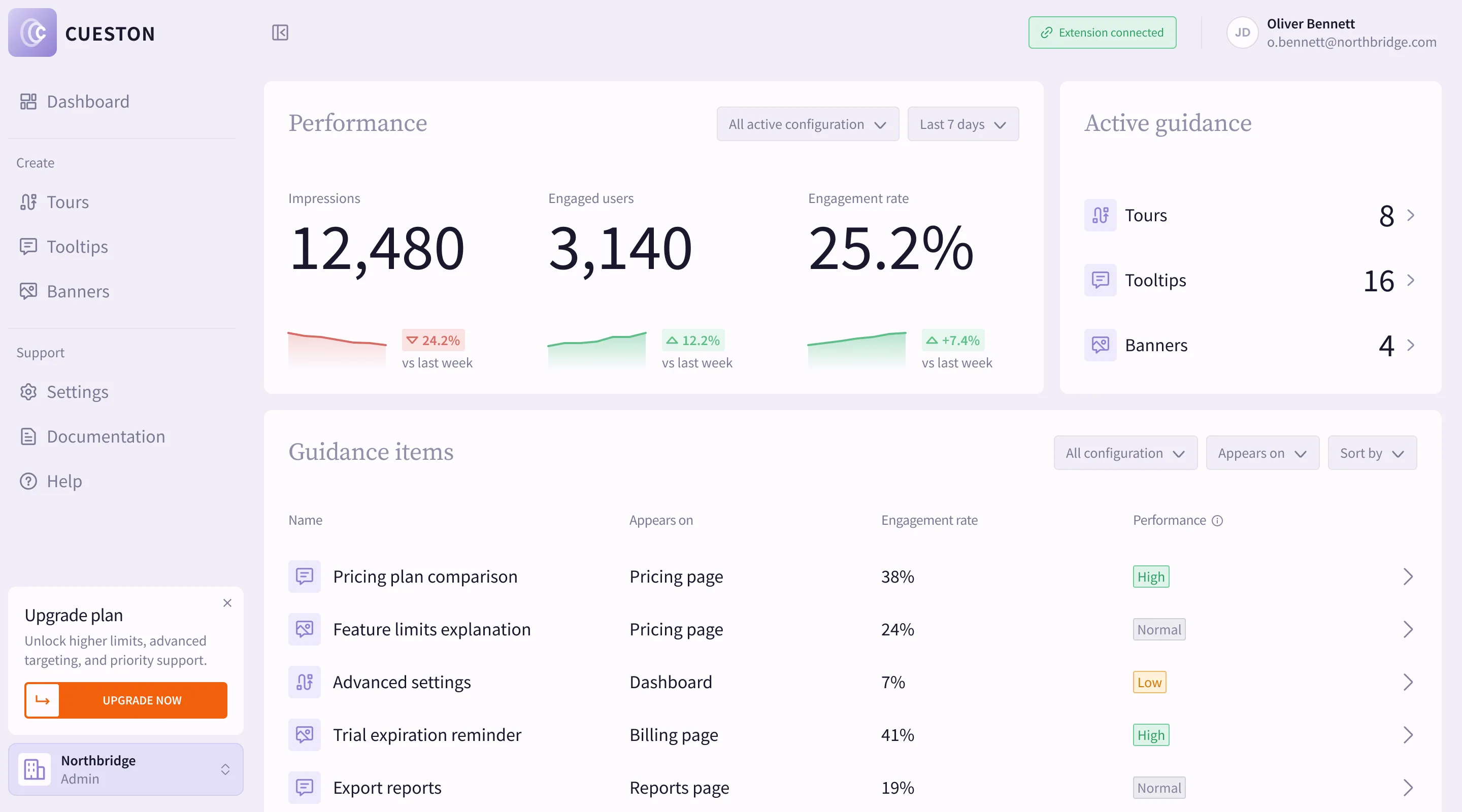Click the Tooltips icon in Active guidance
1462x812 pixels.
(1100, 280)
